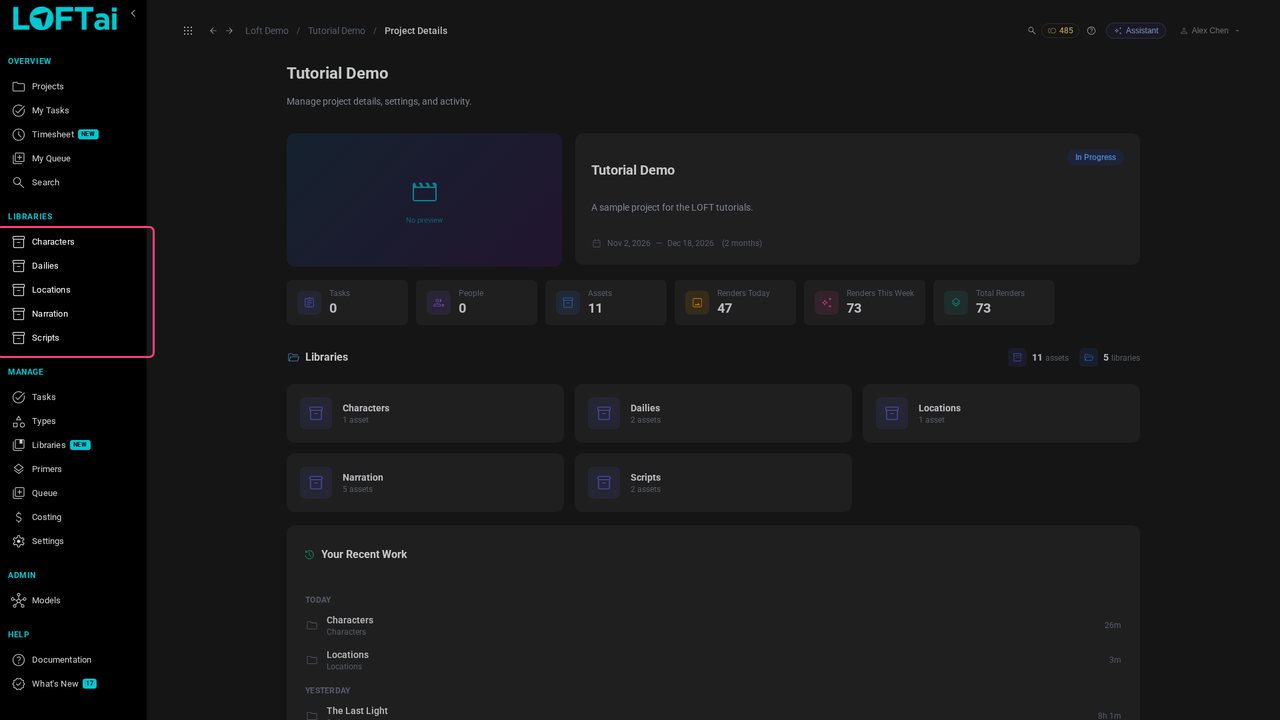Open What's New in the sidebar
1280x720 pixels.
pos(73,684)
